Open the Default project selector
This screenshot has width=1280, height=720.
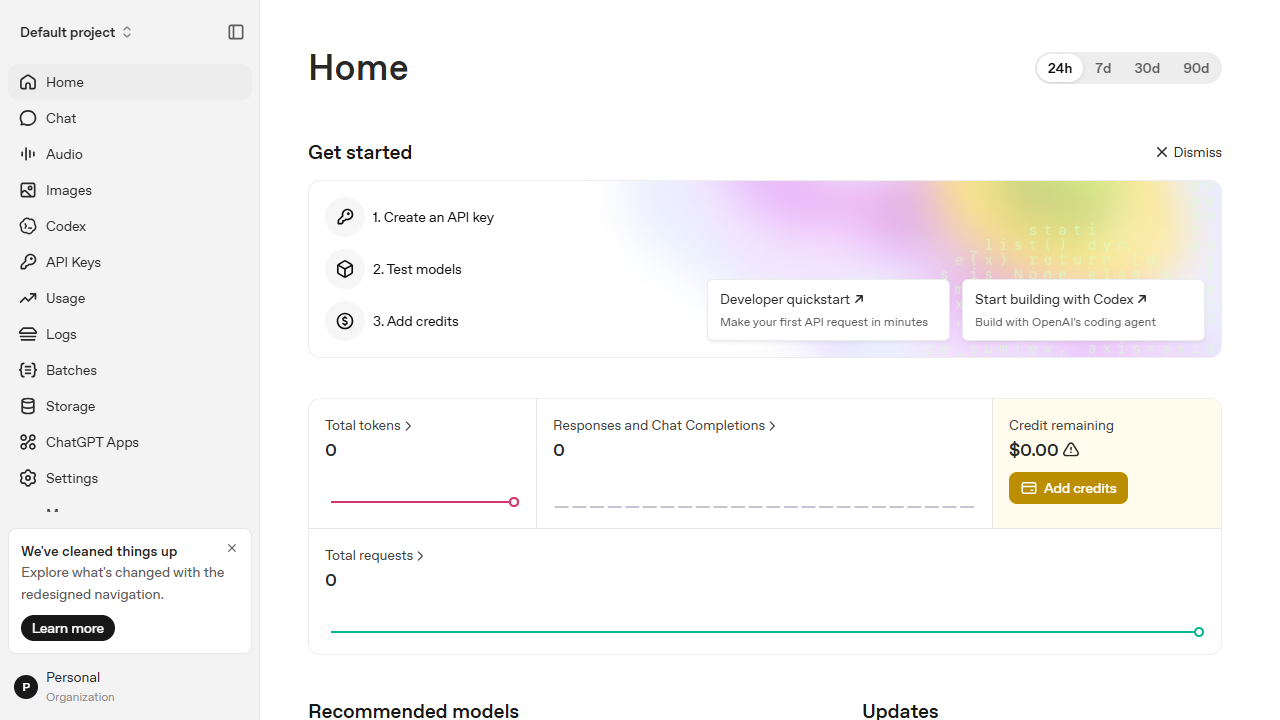click(76, 32)
